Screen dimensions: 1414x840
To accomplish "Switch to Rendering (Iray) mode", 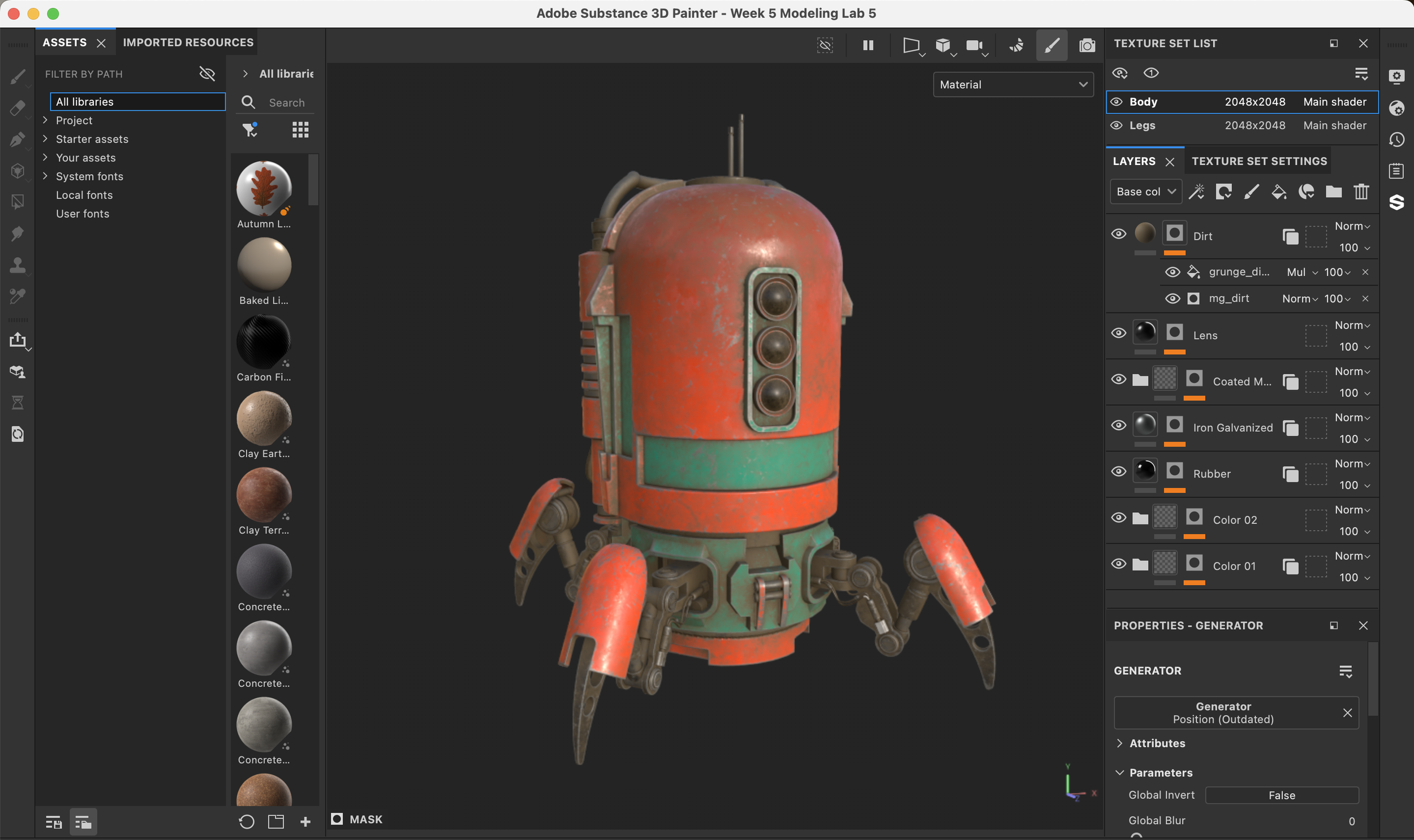I will coord(1015,45).
